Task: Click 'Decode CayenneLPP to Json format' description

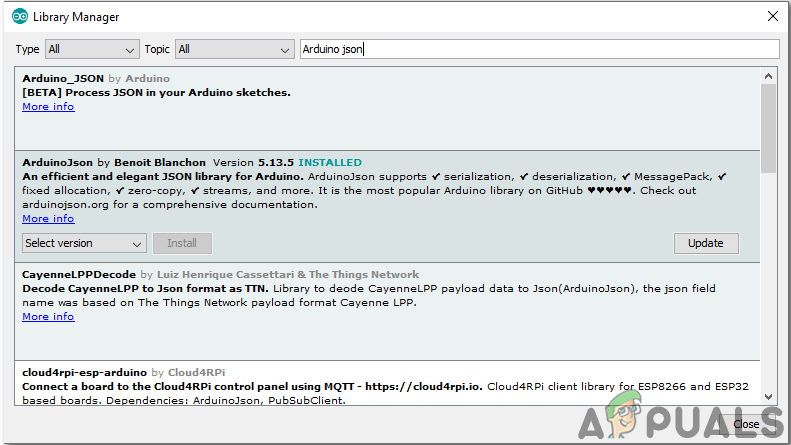Action: coord(145,289)
